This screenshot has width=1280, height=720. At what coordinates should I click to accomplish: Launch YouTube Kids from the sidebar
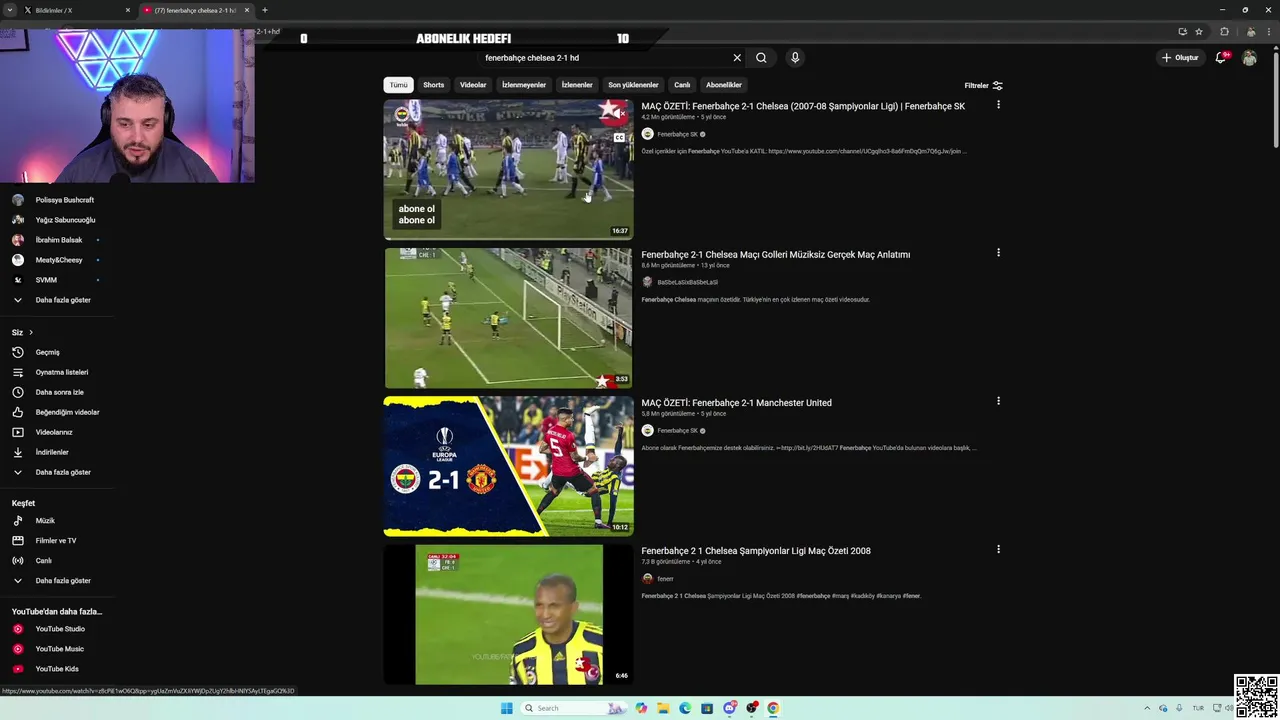click(x=57, y=669)
